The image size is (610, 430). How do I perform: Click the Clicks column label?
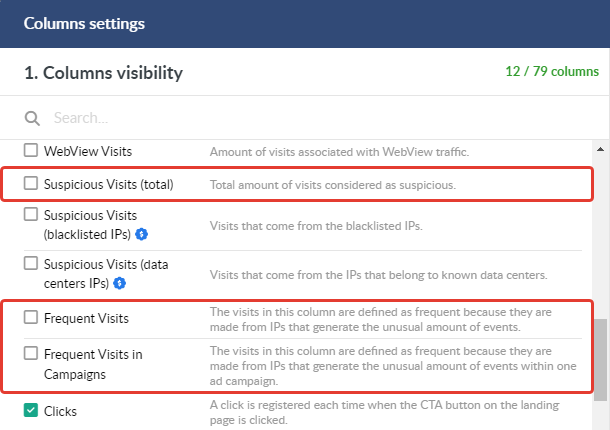[60, 411]
